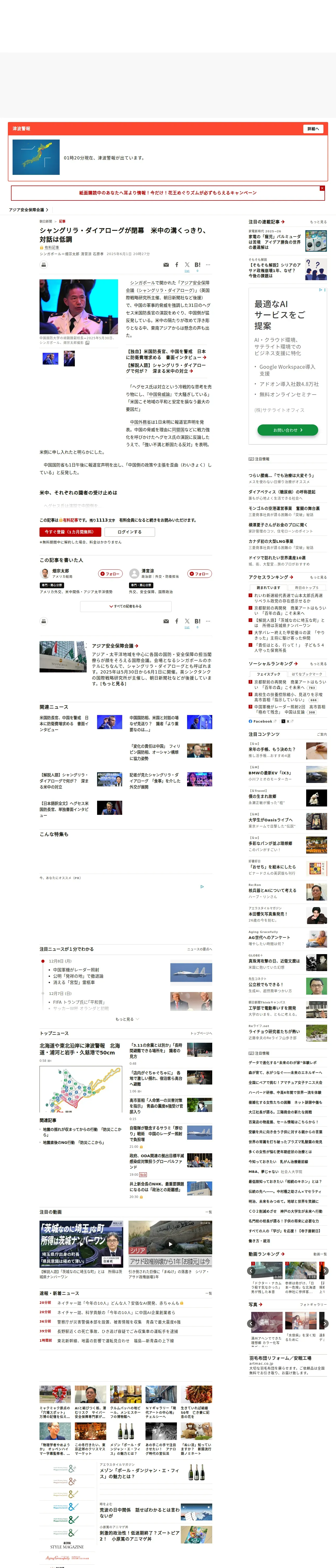Viewport: 336px width, 1568px height.
Task: Click the ログインする button
Action: pos(129,532)
